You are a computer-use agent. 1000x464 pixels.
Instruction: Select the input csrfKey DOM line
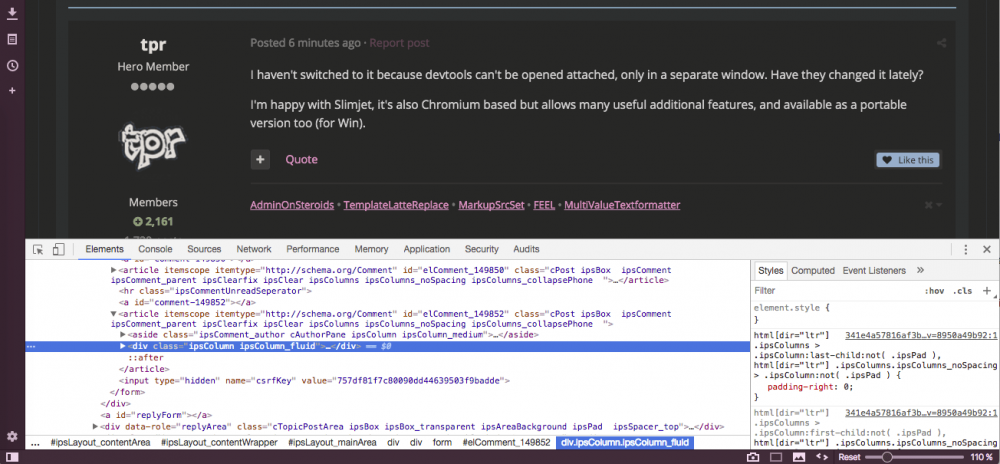(x=314, y=381)
